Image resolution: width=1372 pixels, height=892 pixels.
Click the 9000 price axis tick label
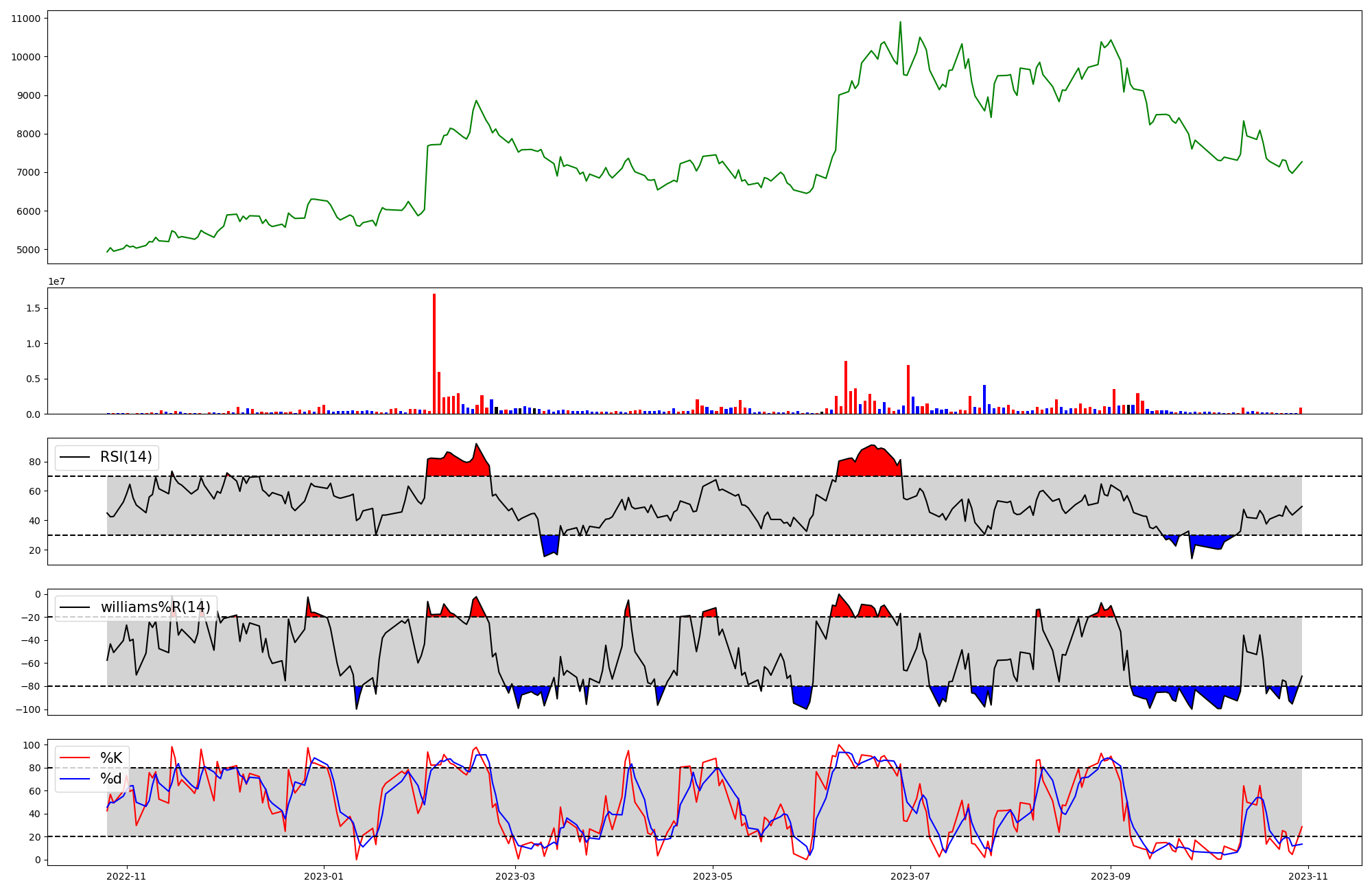click(28, 95)
